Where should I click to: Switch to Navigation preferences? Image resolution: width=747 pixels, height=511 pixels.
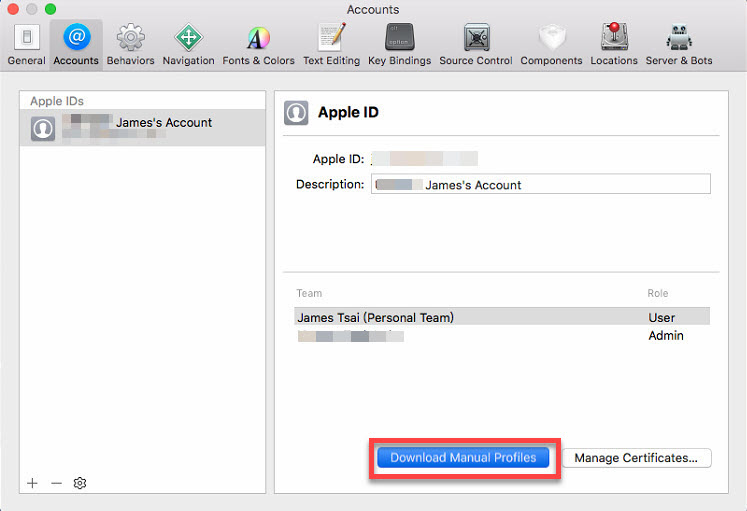pos(189,45)
